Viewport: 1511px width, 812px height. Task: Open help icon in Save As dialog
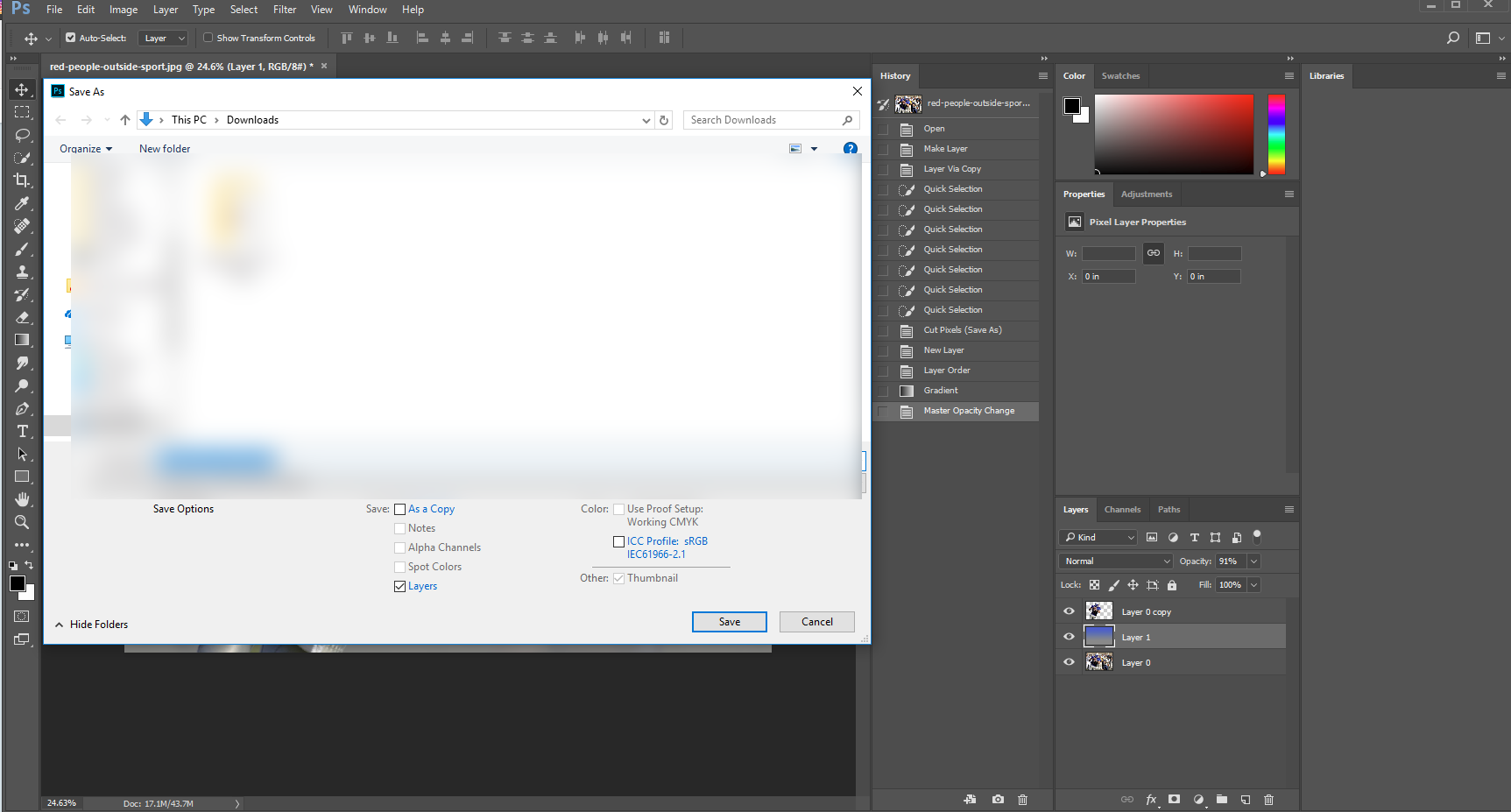tap(850, 149)
